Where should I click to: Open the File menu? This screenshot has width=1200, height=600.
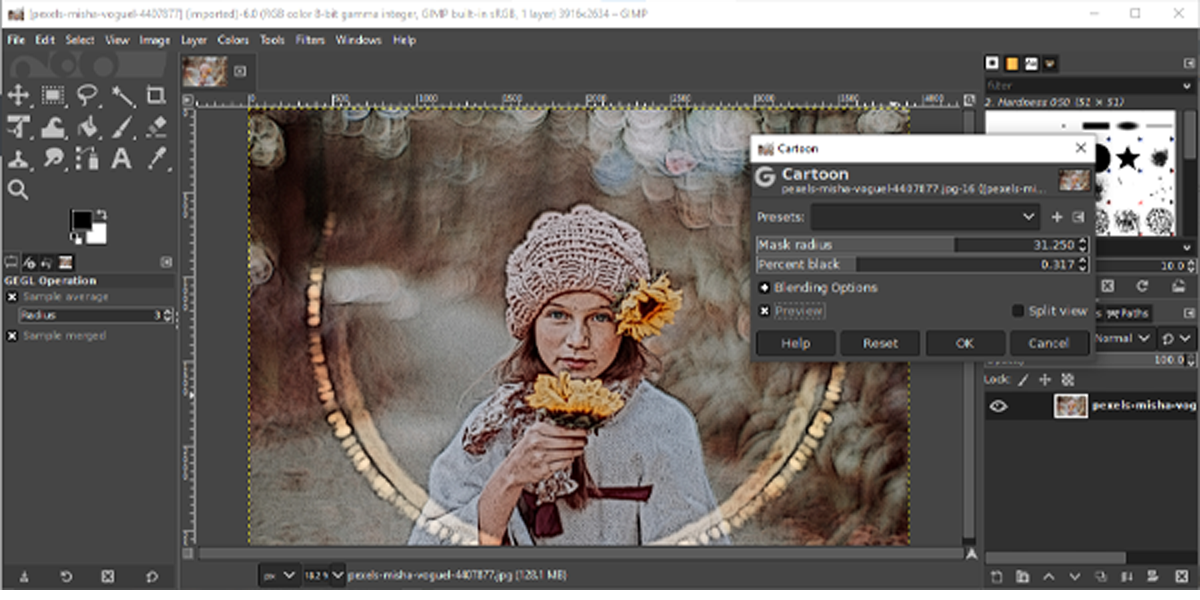click(x=16, y=40)
